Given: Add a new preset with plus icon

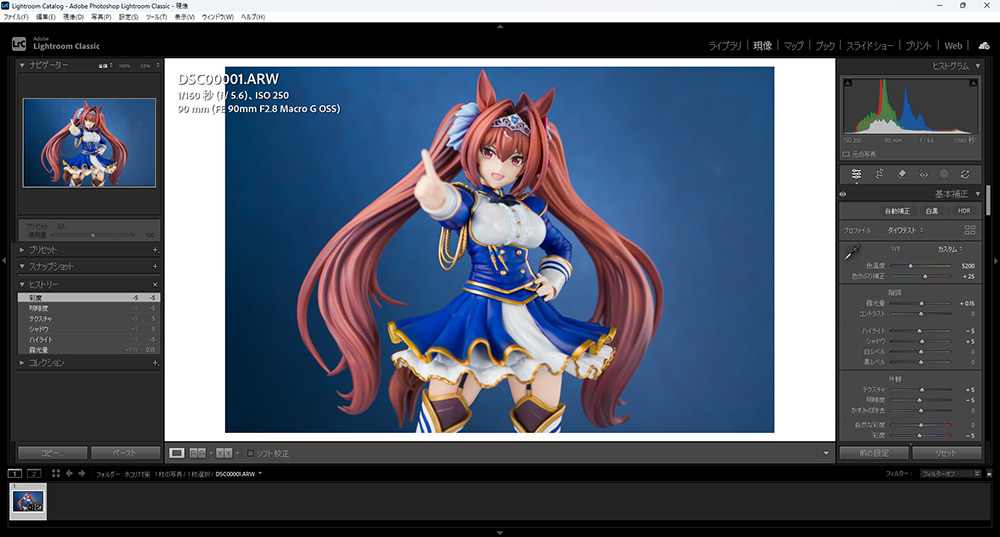Looking at the screenshot, I should [155, 250].
